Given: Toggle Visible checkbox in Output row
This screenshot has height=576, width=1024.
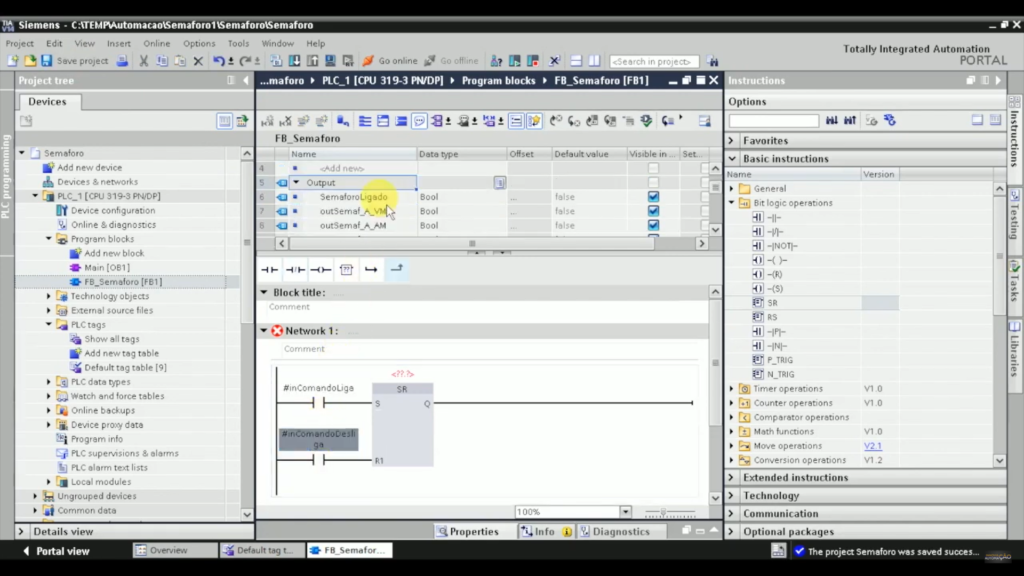Looking at the screenshot, I should [x=653, y=182].
